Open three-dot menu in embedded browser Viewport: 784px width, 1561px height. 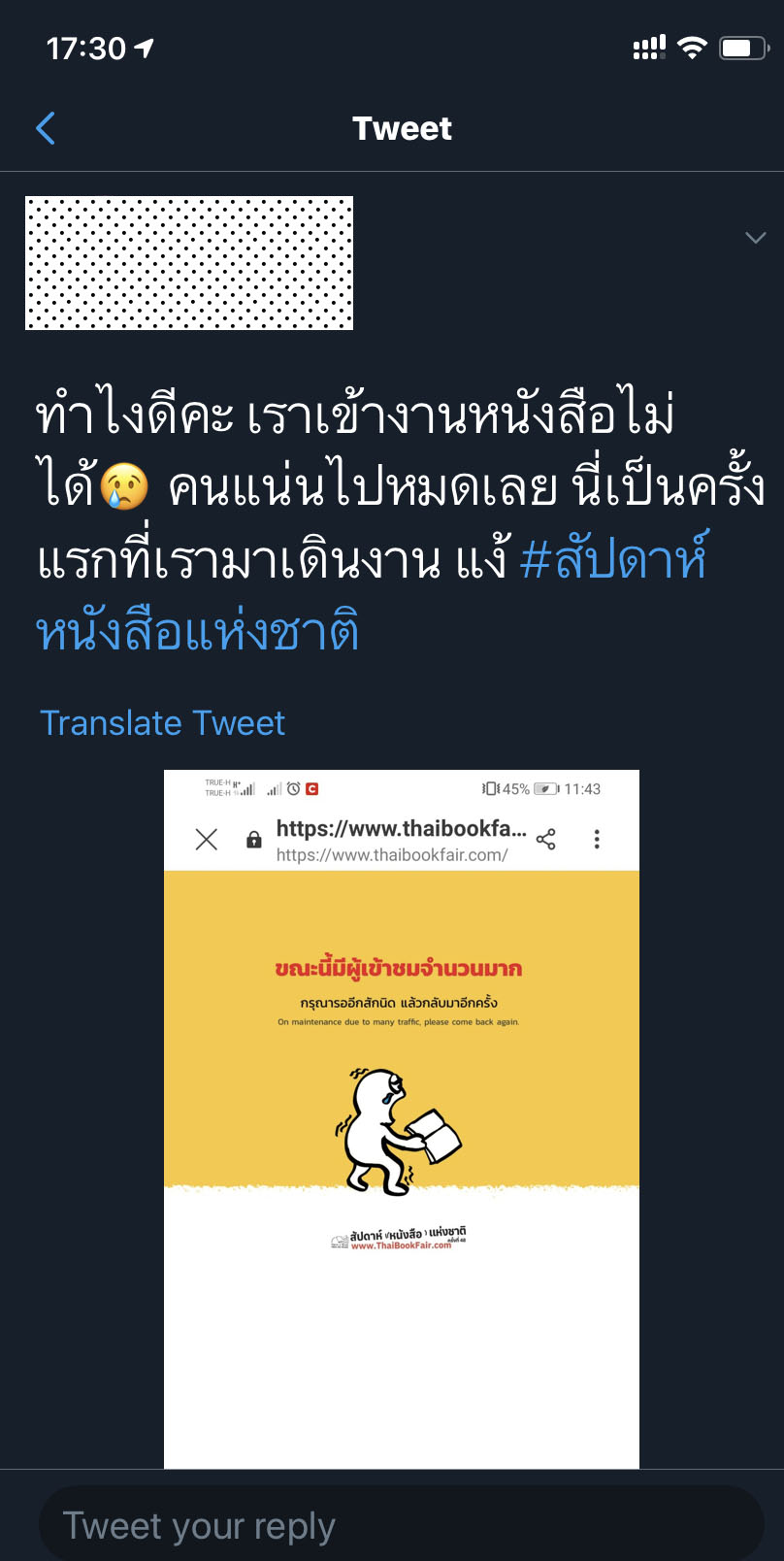coord(597,840)
